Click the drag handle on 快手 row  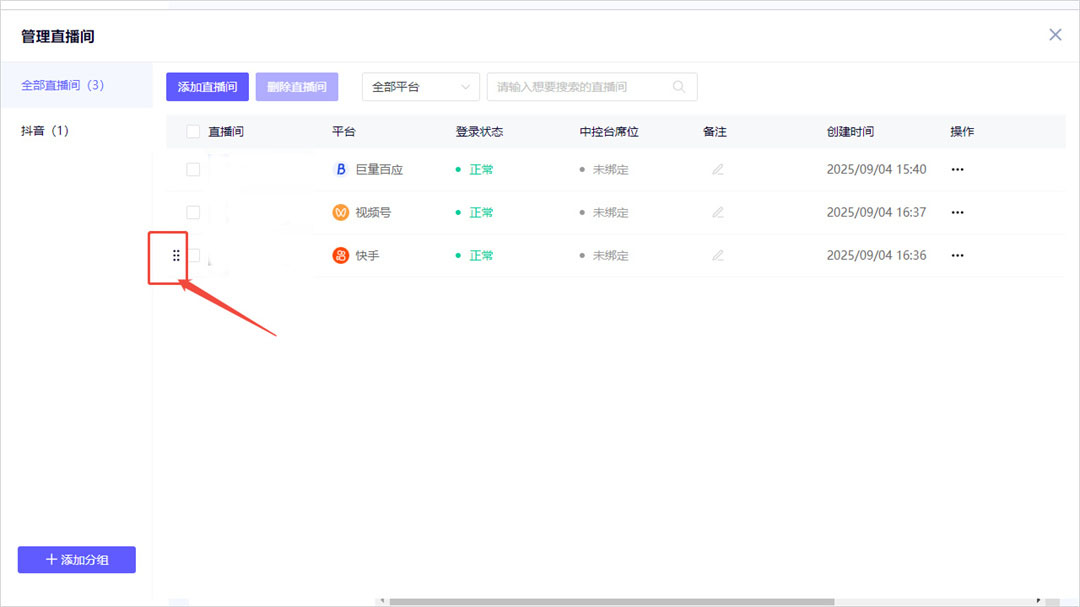coord(176,256)
